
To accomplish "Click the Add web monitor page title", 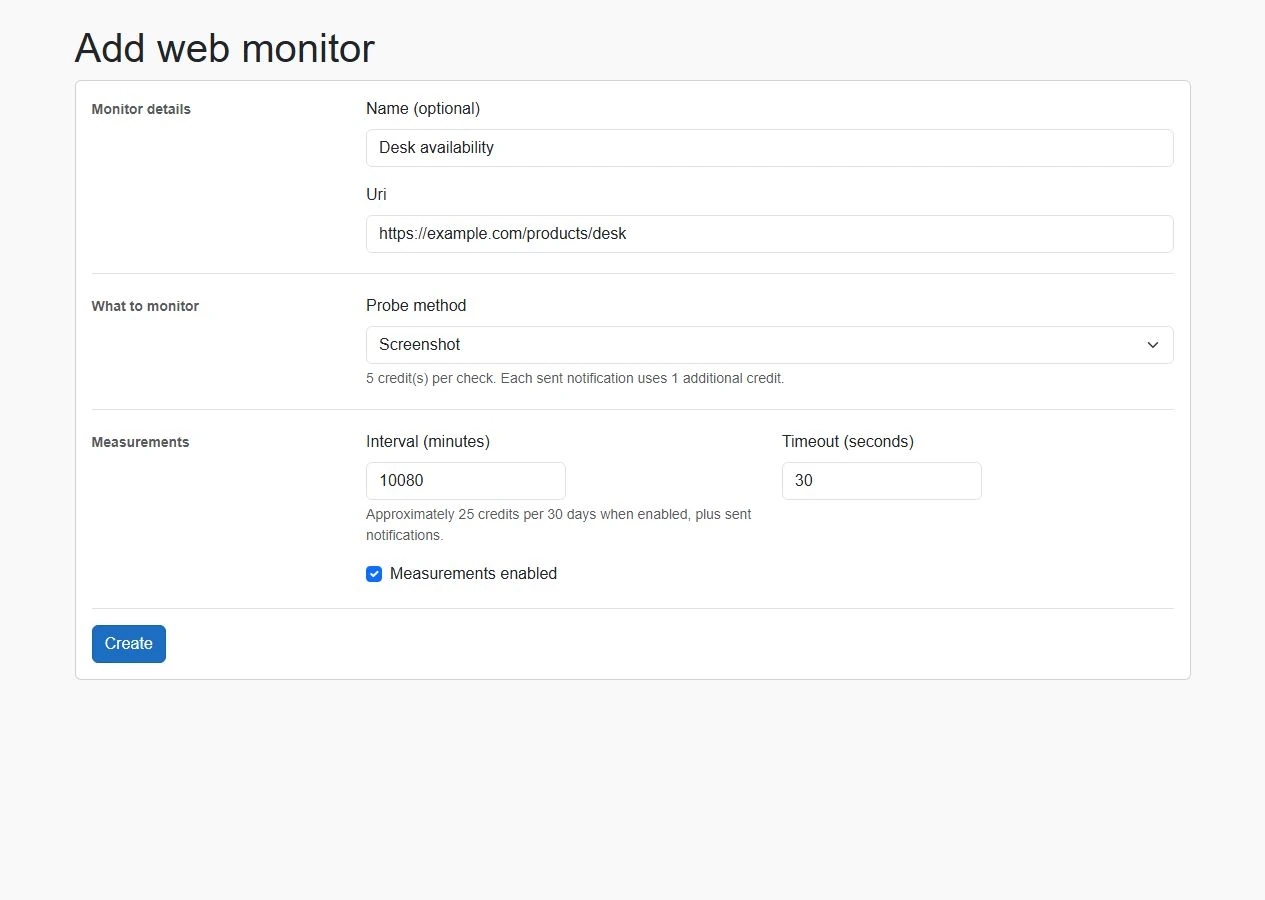I will [x=225, y=48].
